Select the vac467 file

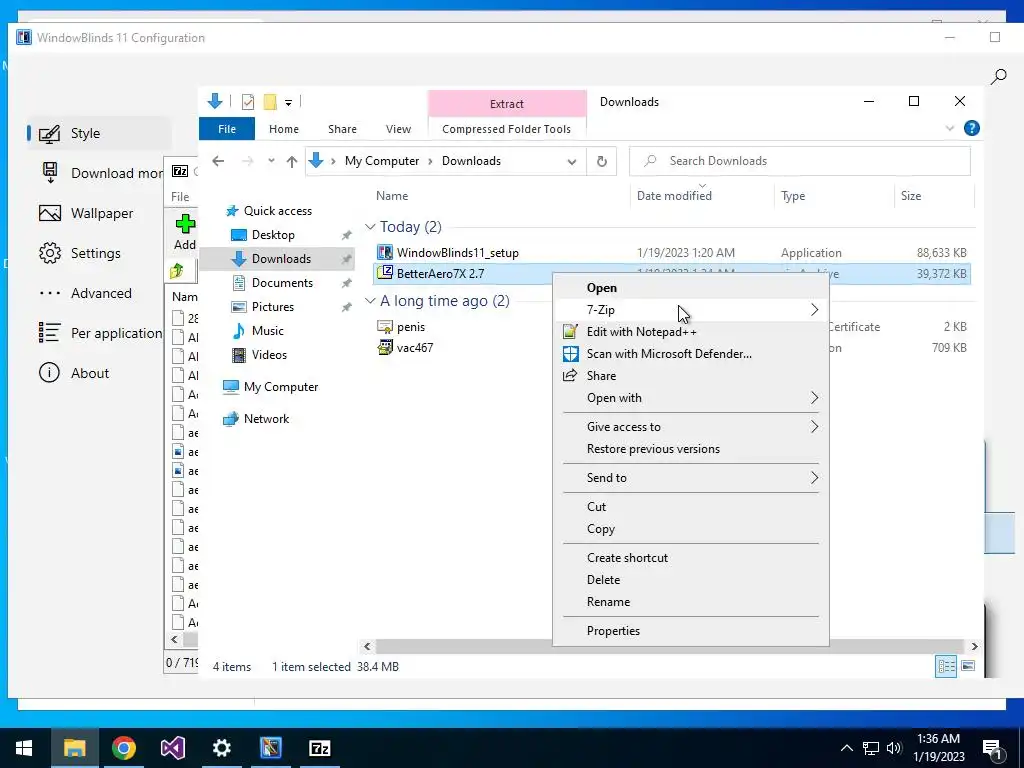[x=415, y=347]
